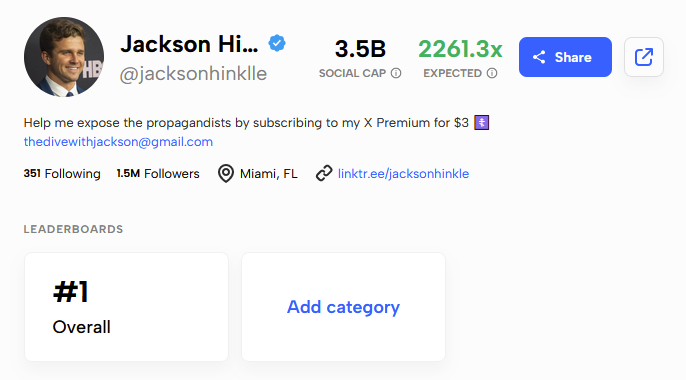
Task: Click the Social Cap info icon
Action: [396, 73]
